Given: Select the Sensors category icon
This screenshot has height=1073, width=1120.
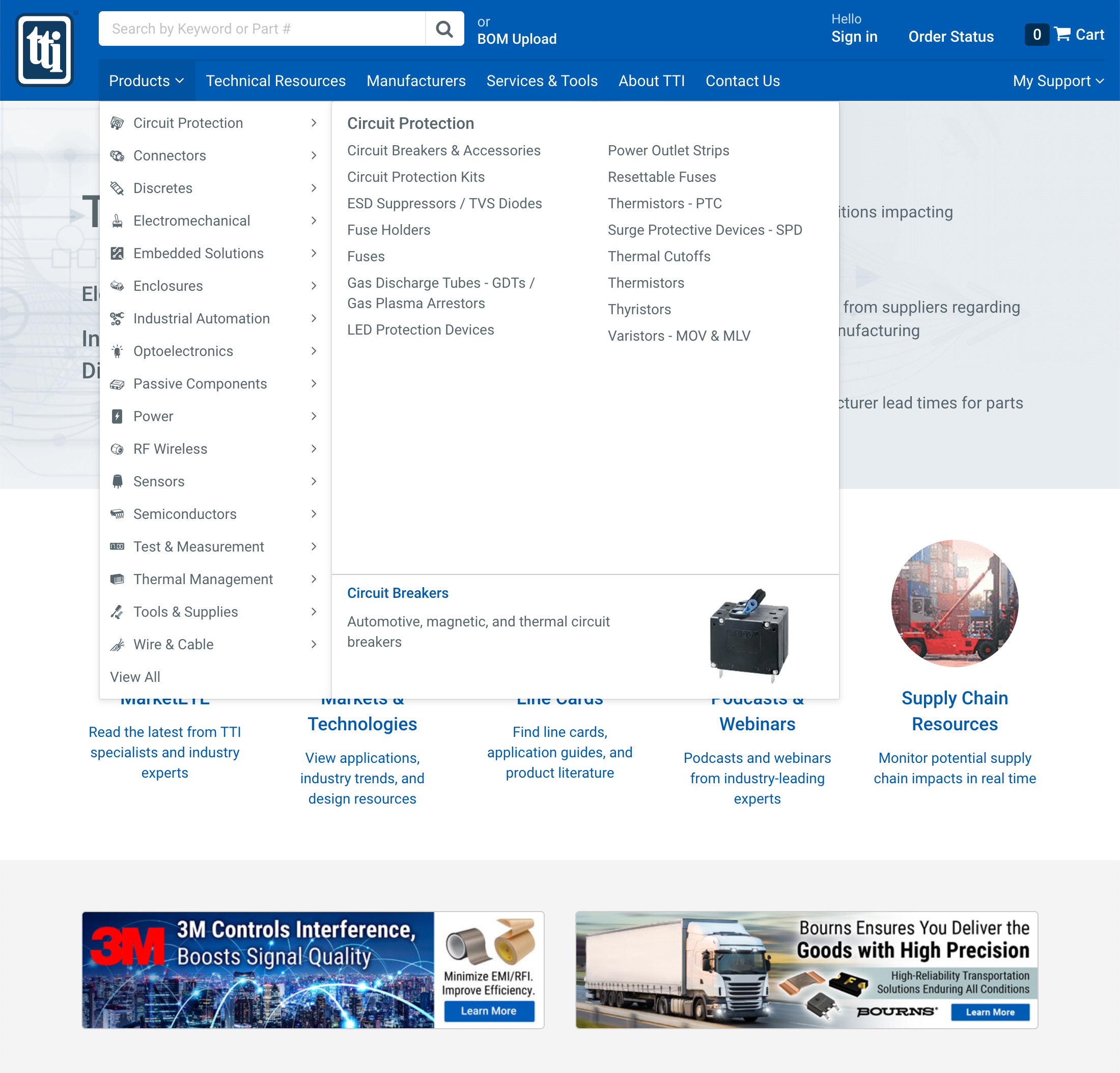Looking at the screenshot, I should [118, 481].
